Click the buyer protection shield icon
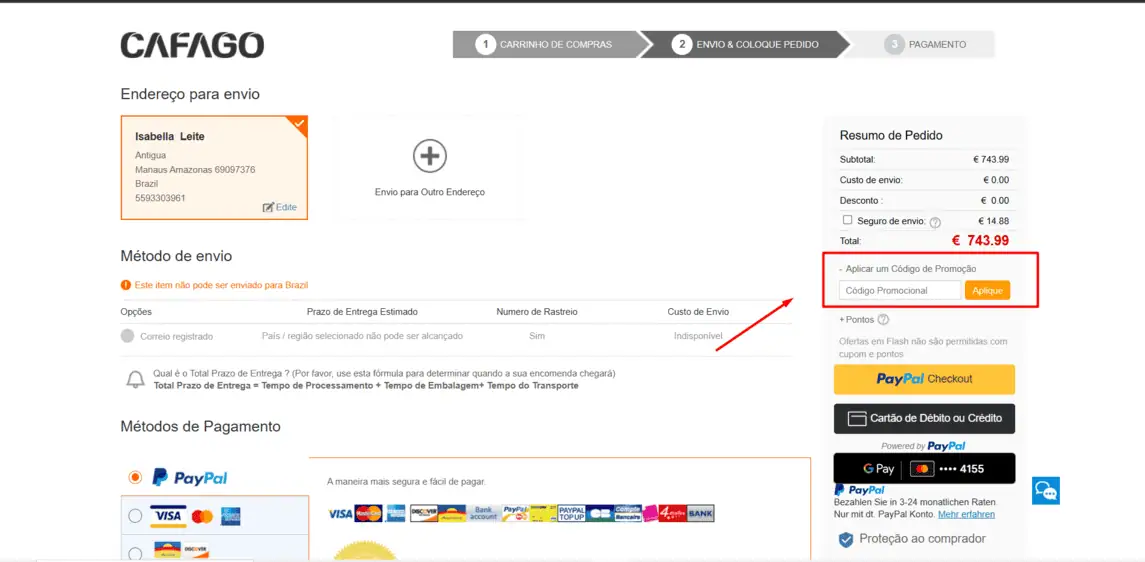1145x562 pixels. point(846,539)
